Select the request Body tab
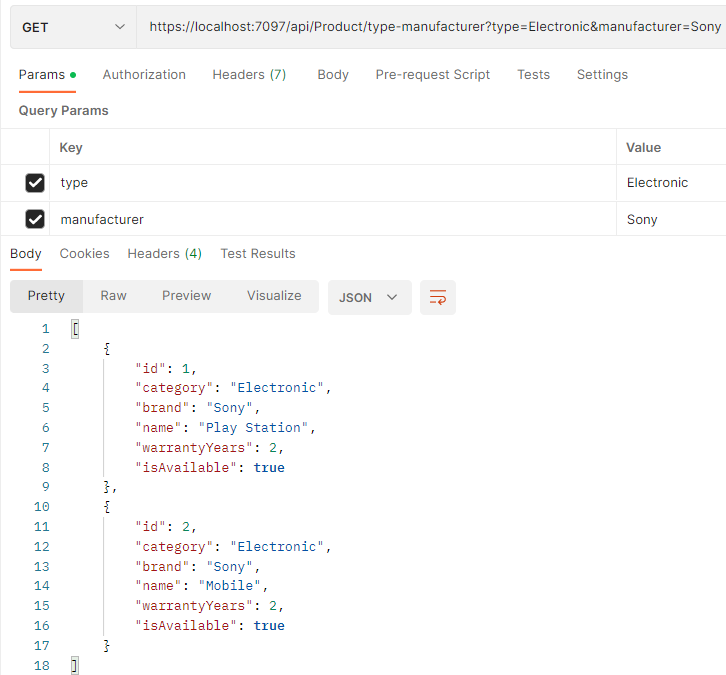726x675 pixels. (x=333, y=75)
